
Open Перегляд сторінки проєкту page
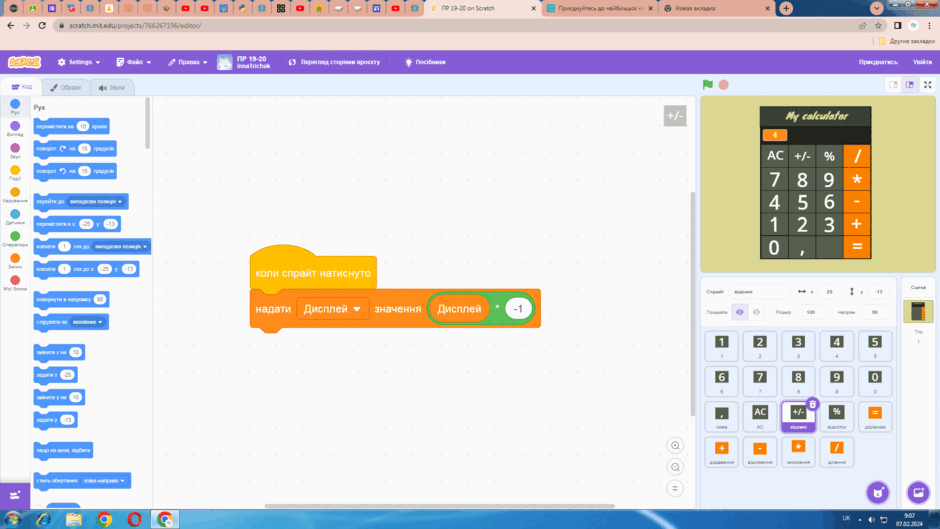[x=335, y=62]
